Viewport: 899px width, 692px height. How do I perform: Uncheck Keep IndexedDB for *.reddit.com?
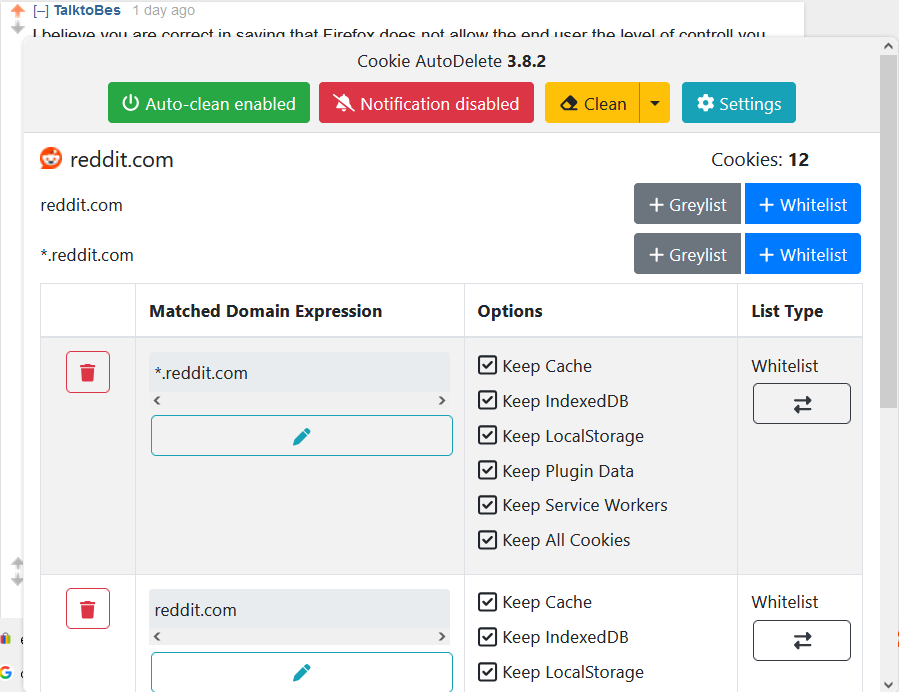tap(487, 400)
